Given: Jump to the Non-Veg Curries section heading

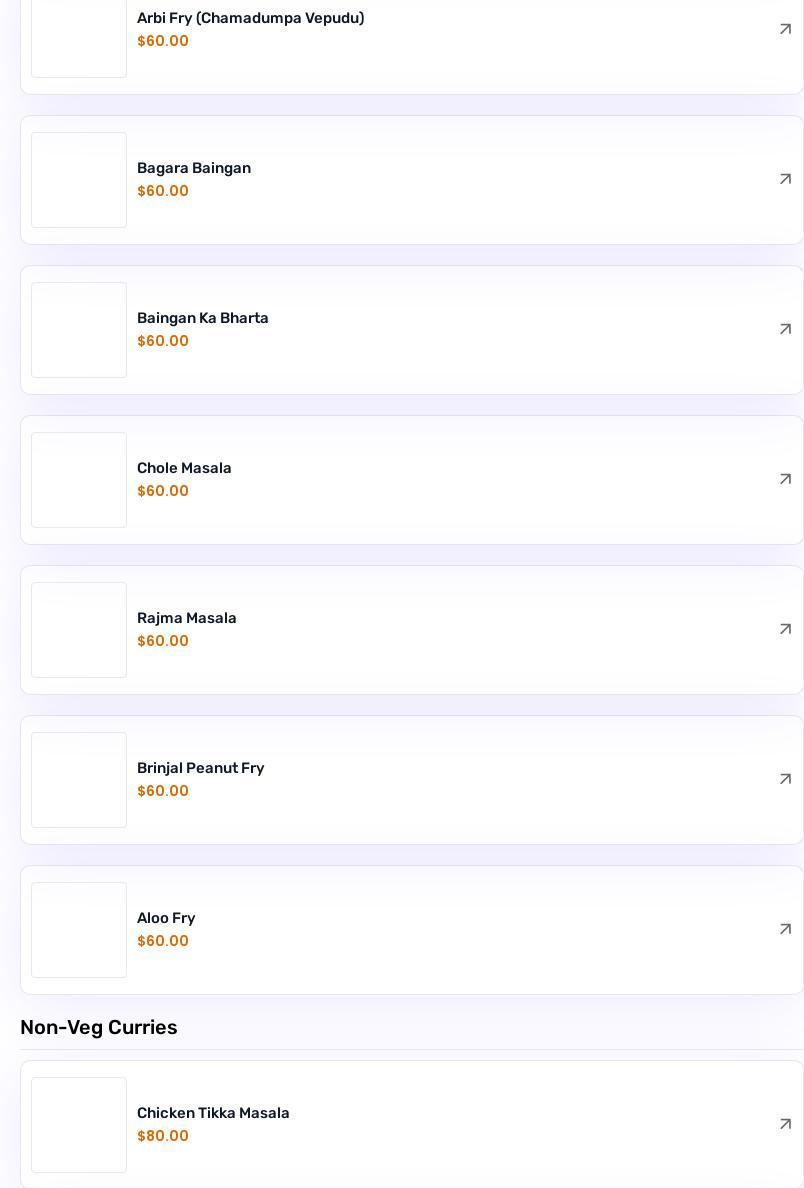Looking at the screenshot, I should (x=99, y=1027).
